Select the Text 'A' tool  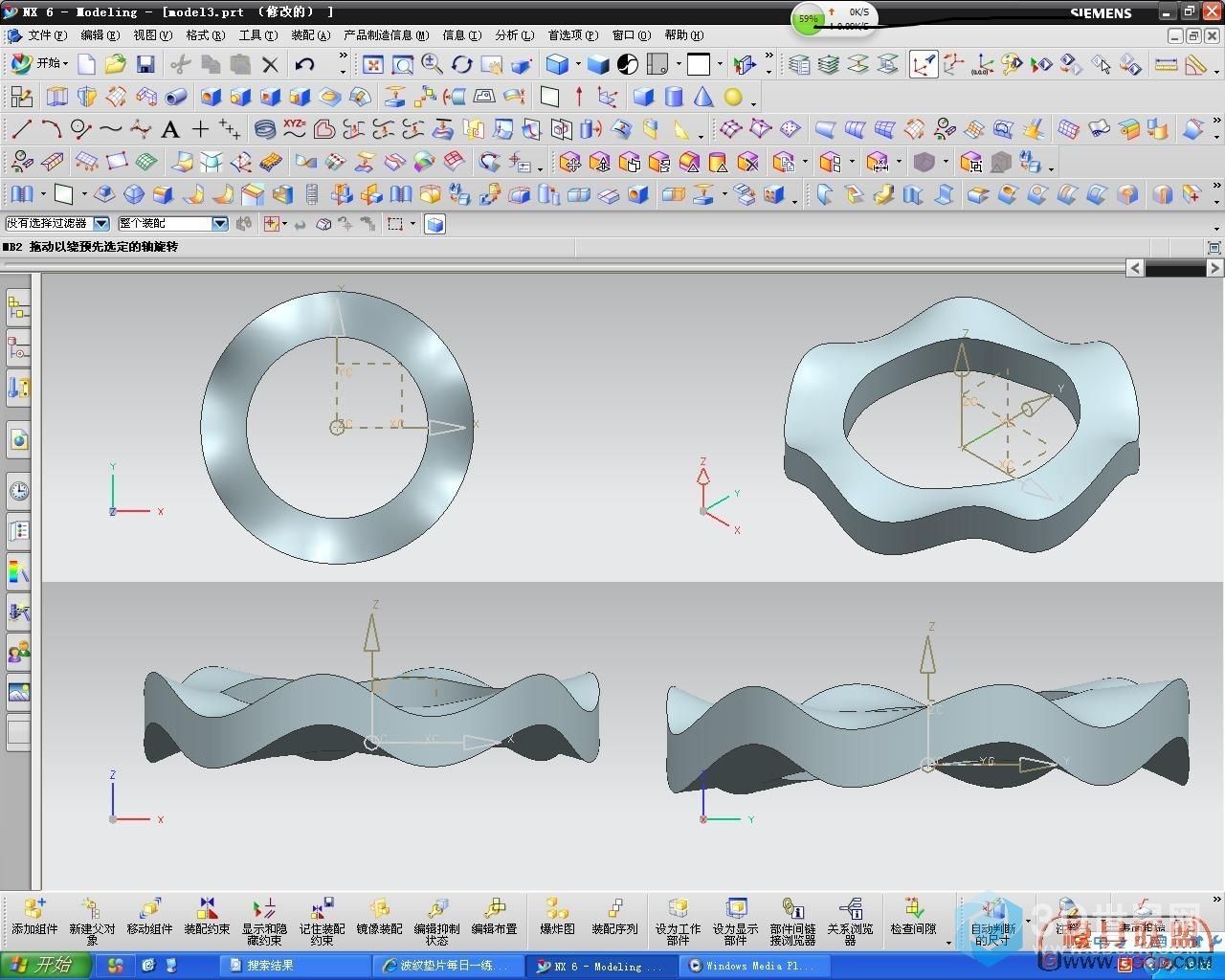click(170, 128)
